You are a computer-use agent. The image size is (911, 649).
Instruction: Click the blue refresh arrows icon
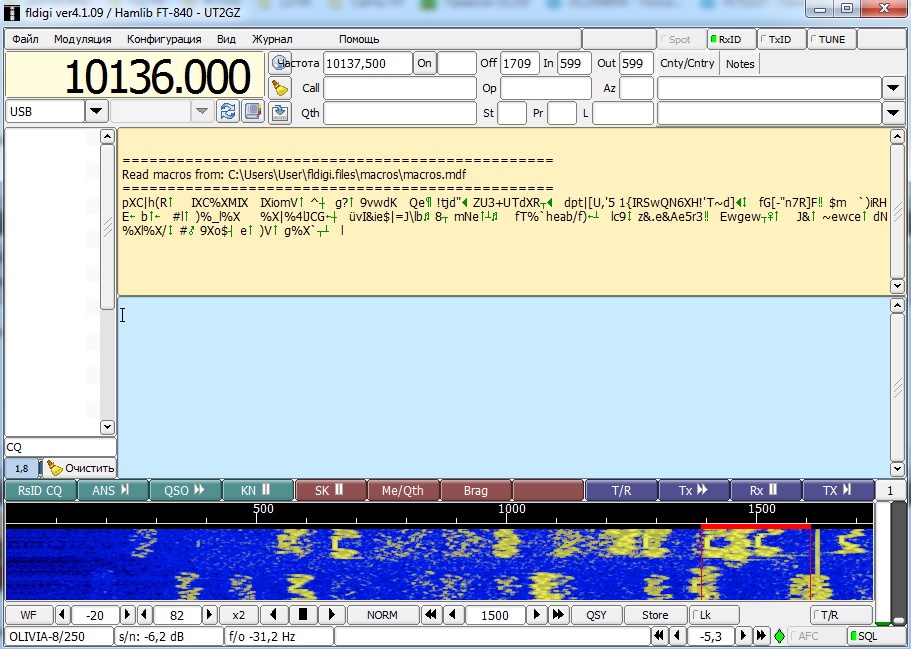click(228, 112)
